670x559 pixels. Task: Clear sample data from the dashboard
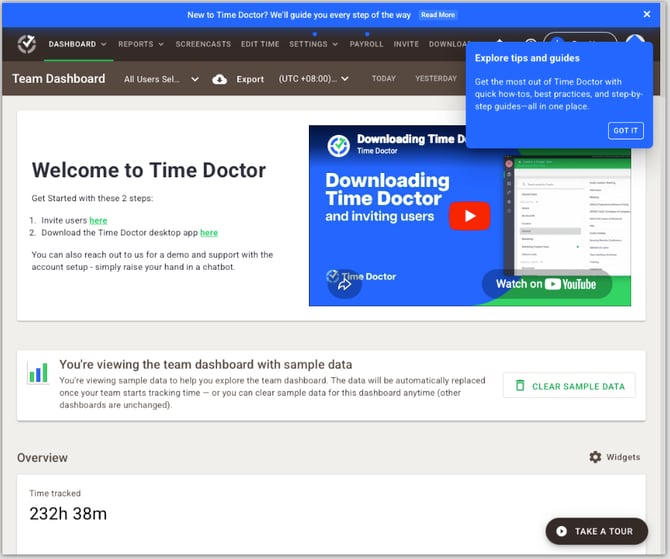tap(569, 386)
